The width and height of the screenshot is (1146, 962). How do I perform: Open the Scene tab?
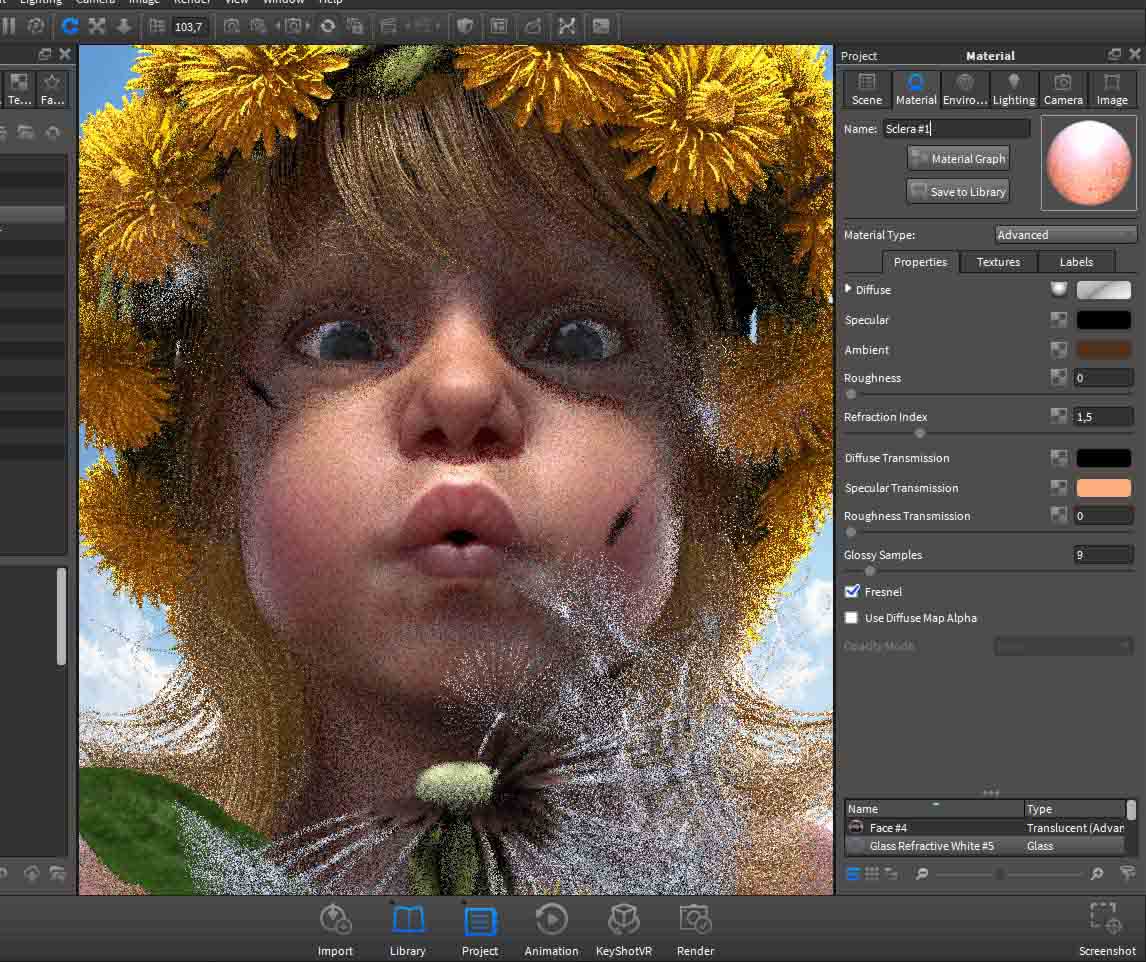pyautogui.click(x=867, y=89)
